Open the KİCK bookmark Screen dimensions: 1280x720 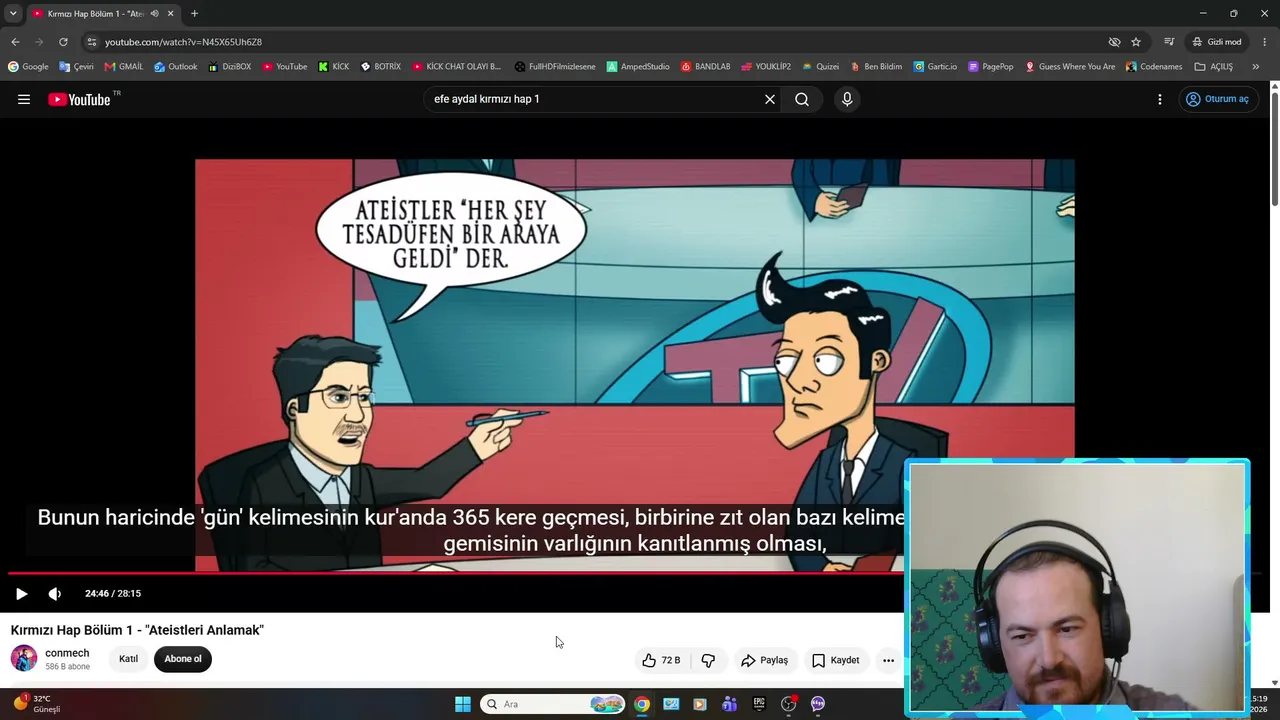pos(334,67)
